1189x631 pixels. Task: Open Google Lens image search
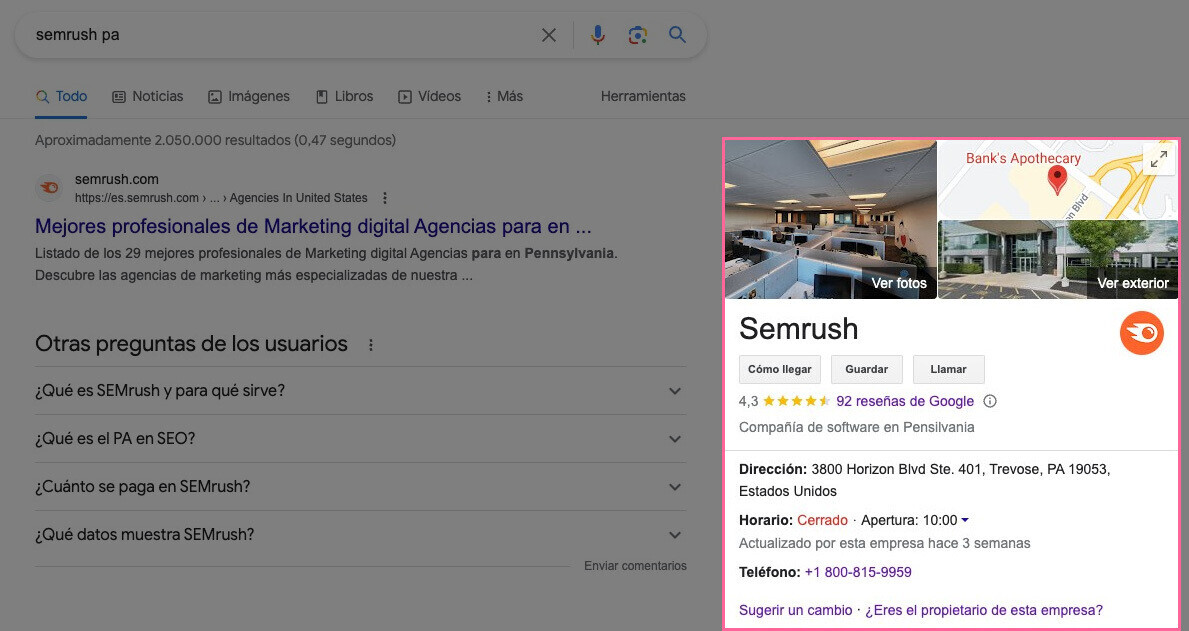pyautogui.click(x=637, y=34)
